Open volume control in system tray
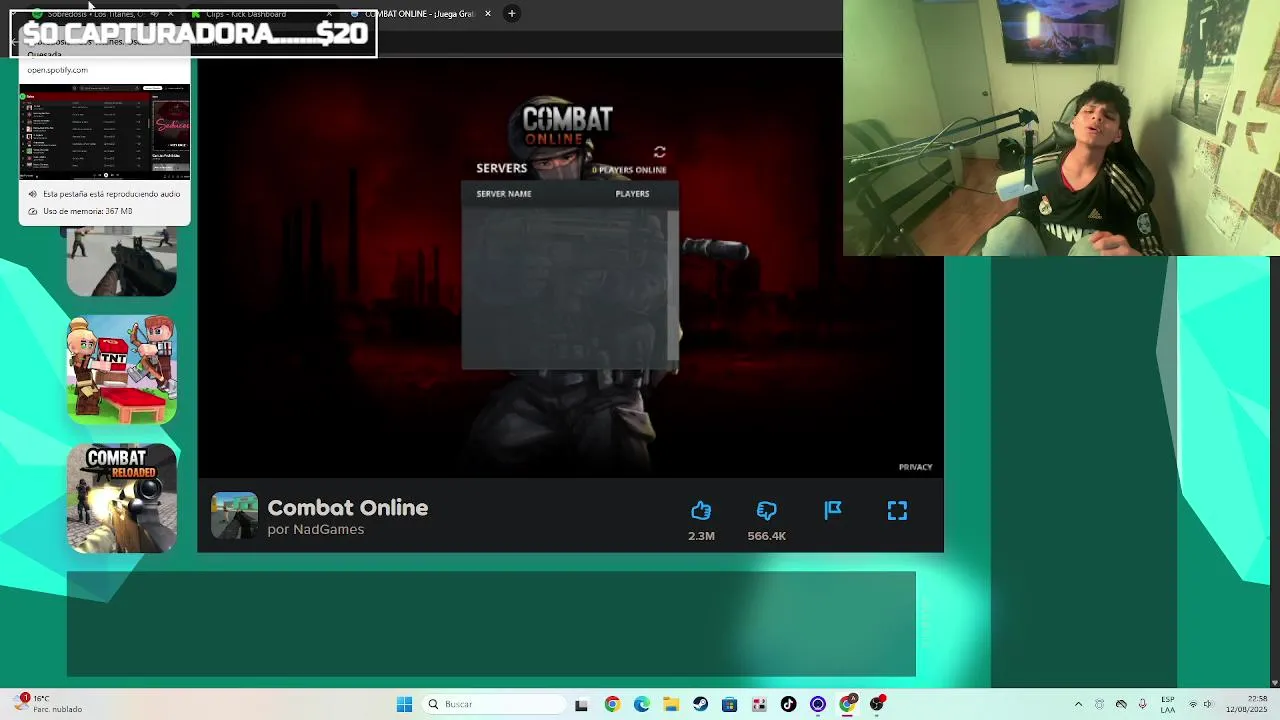The height and width of the screenshot is (720, 1280). (1209, 704)
